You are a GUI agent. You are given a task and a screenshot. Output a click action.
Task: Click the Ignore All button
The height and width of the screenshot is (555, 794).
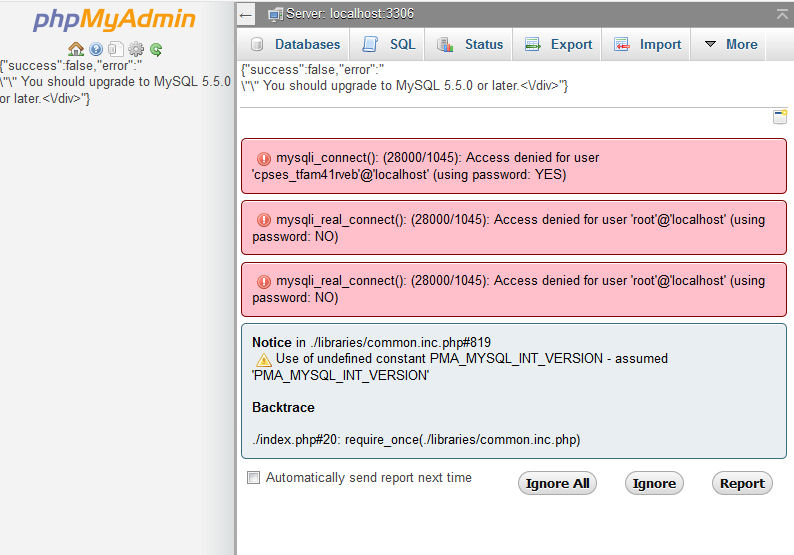coord(557,484)
